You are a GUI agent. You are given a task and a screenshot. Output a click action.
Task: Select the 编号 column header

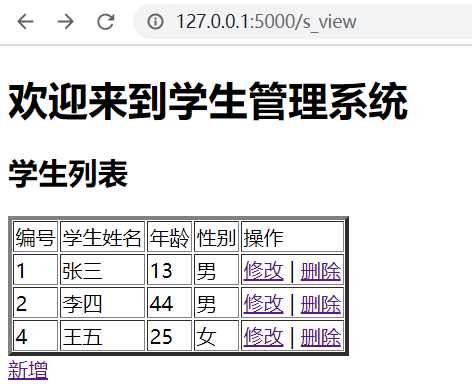coord(35,237)
